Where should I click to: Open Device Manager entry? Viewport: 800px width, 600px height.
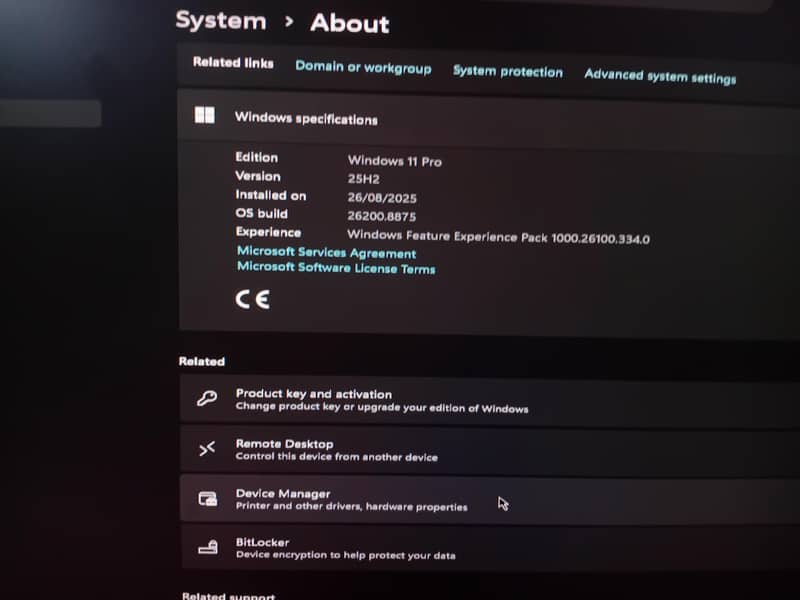click(490, 499)
